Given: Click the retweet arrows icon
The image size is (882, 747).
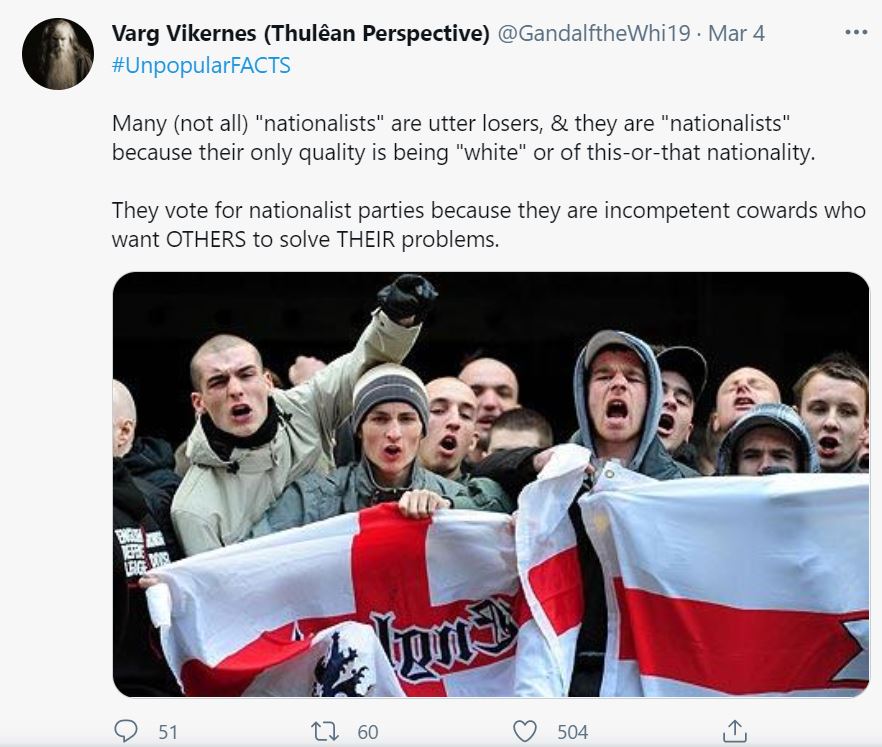Looking at the screenshot, I should [x=325, y=731].
